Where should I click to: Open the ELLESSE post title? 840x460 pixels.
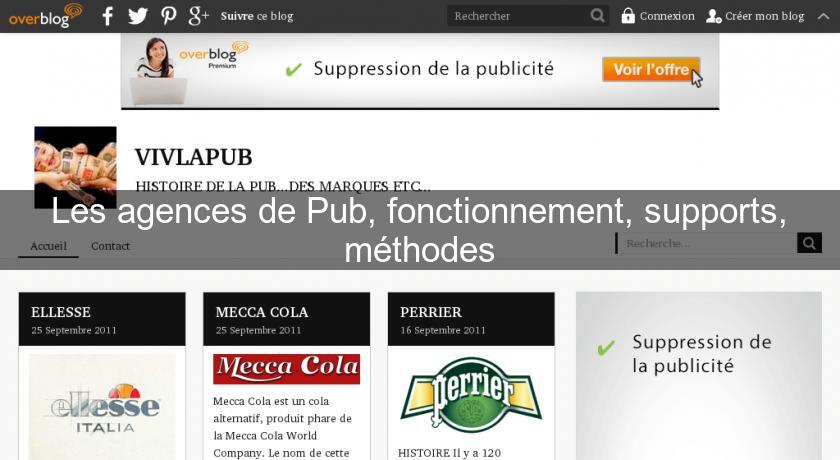point(61,312)
